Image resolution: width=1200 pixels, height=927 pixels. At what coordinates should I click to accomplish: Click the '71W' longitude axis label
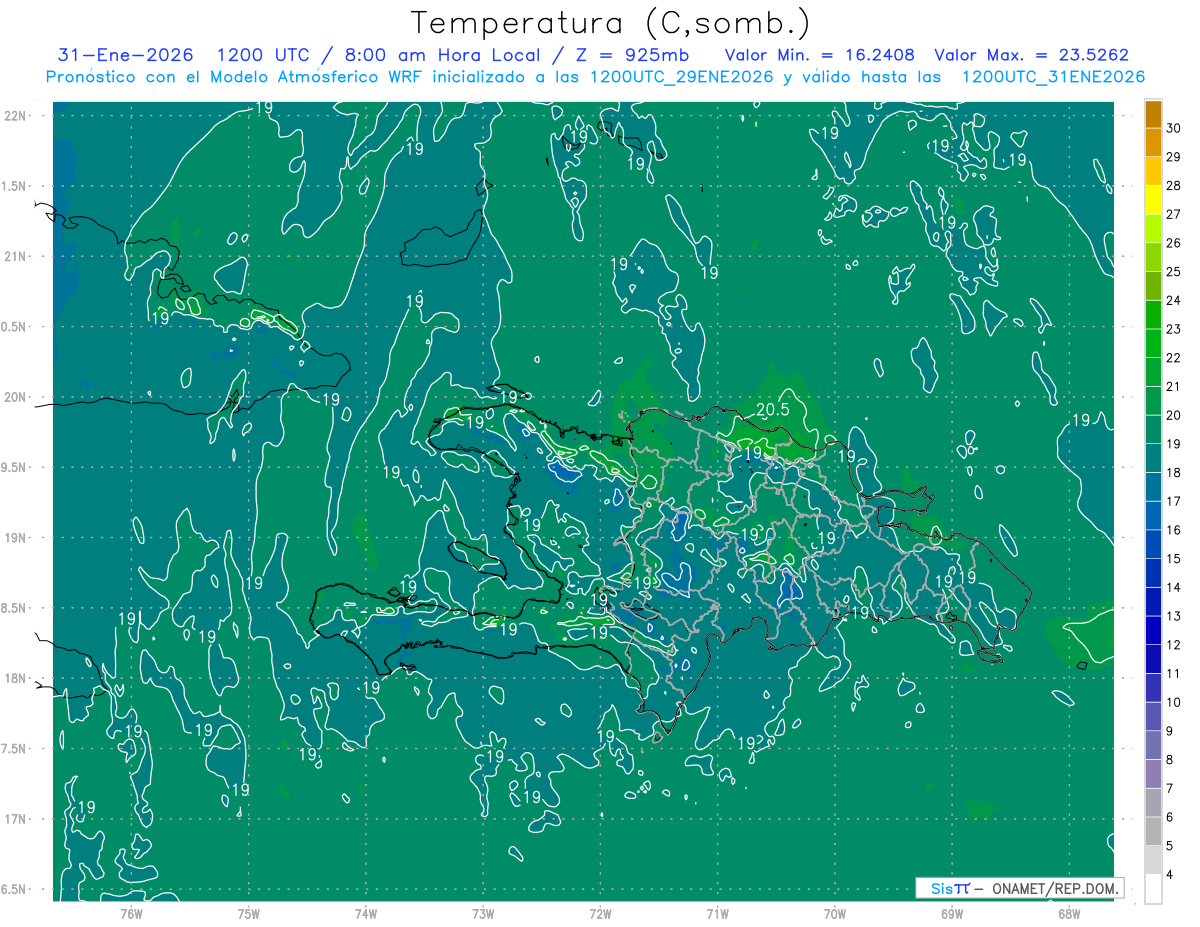[717, 913]
